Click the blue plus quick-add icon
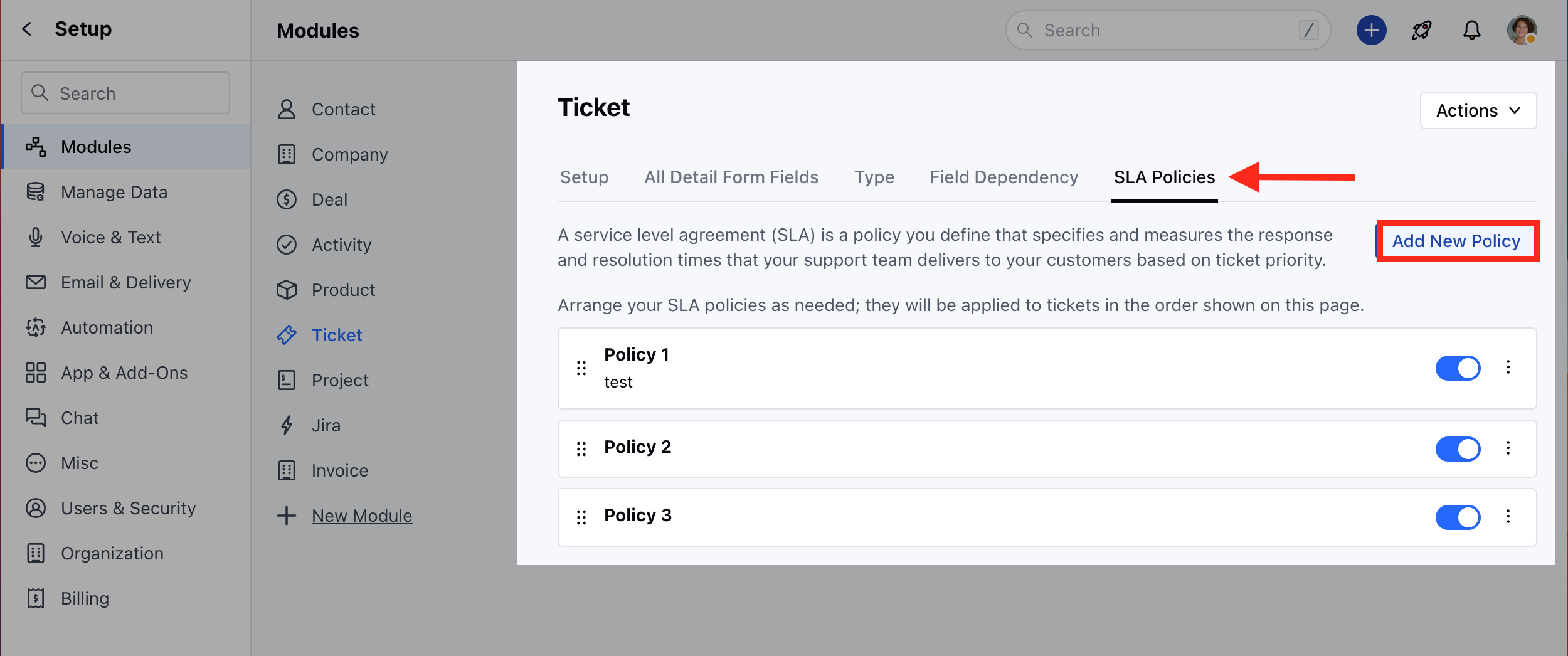This screenshot has width=1568, height=656. coord(1371,30)
